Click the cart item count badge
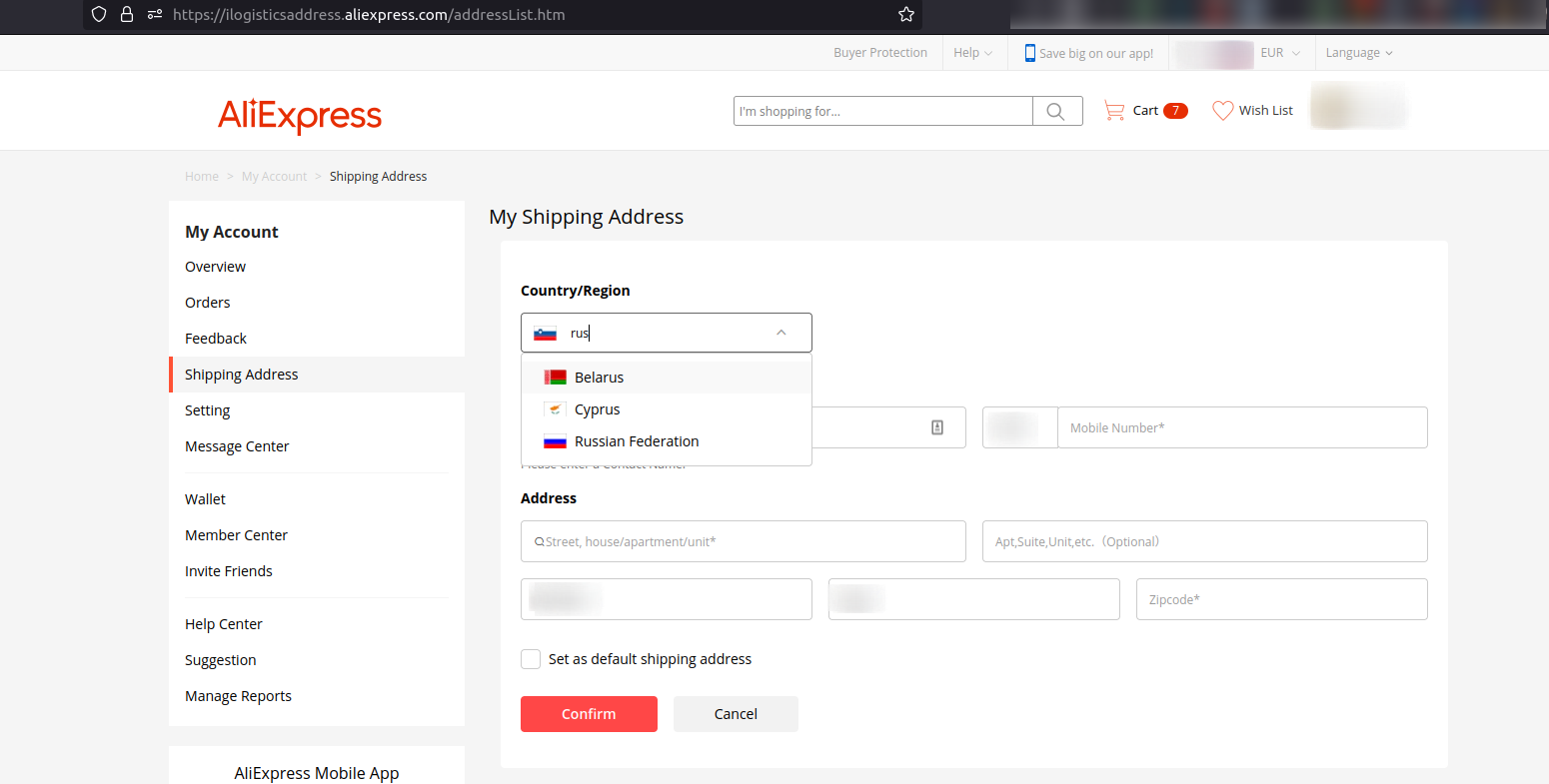The width and height of the screenshot is (1549, 784). [x=1175, y=111]
